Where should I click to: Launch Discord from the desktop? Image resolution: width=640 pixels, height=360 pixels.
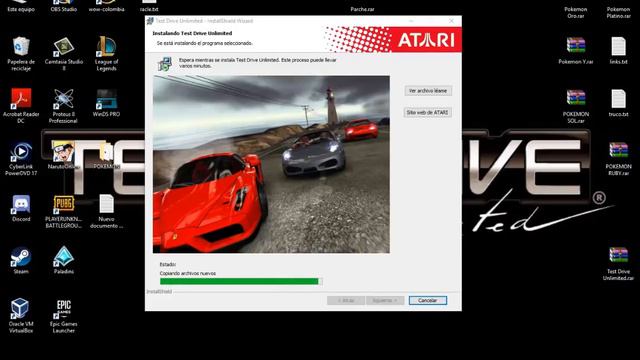[21, 208]
